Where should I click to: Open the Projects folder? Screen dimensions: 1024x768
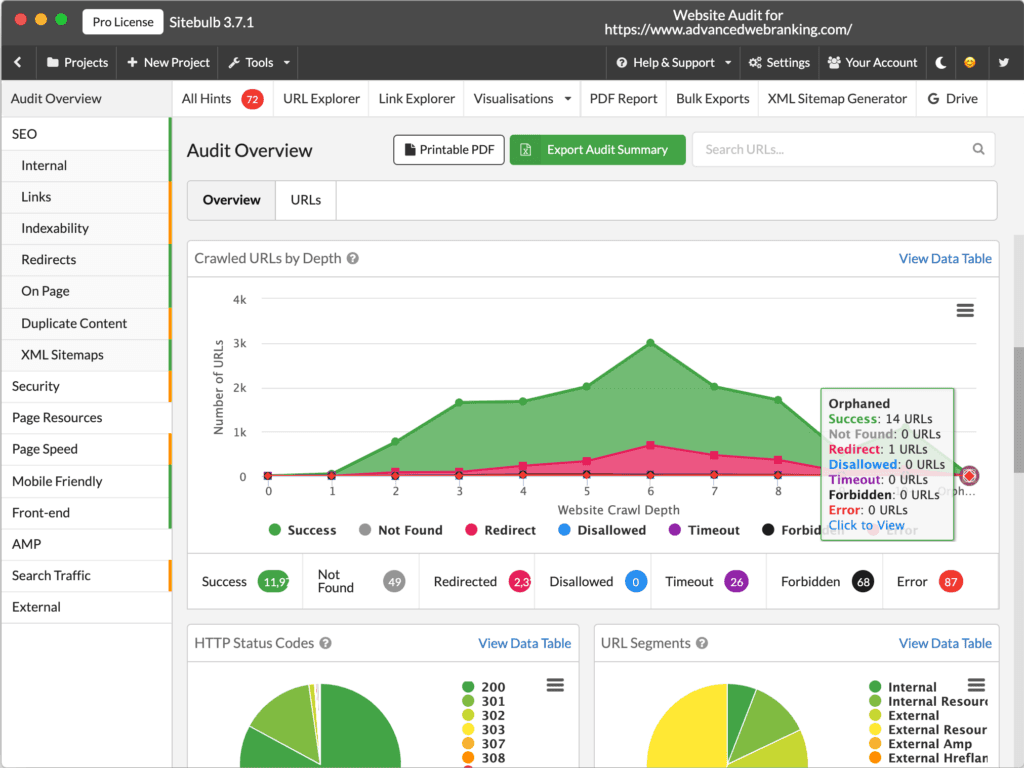(78, 63)
